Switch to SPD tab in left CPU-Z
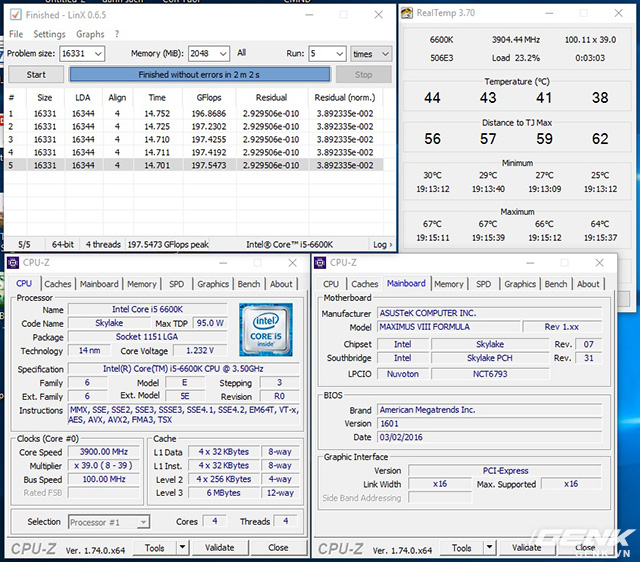 (176, 284)
